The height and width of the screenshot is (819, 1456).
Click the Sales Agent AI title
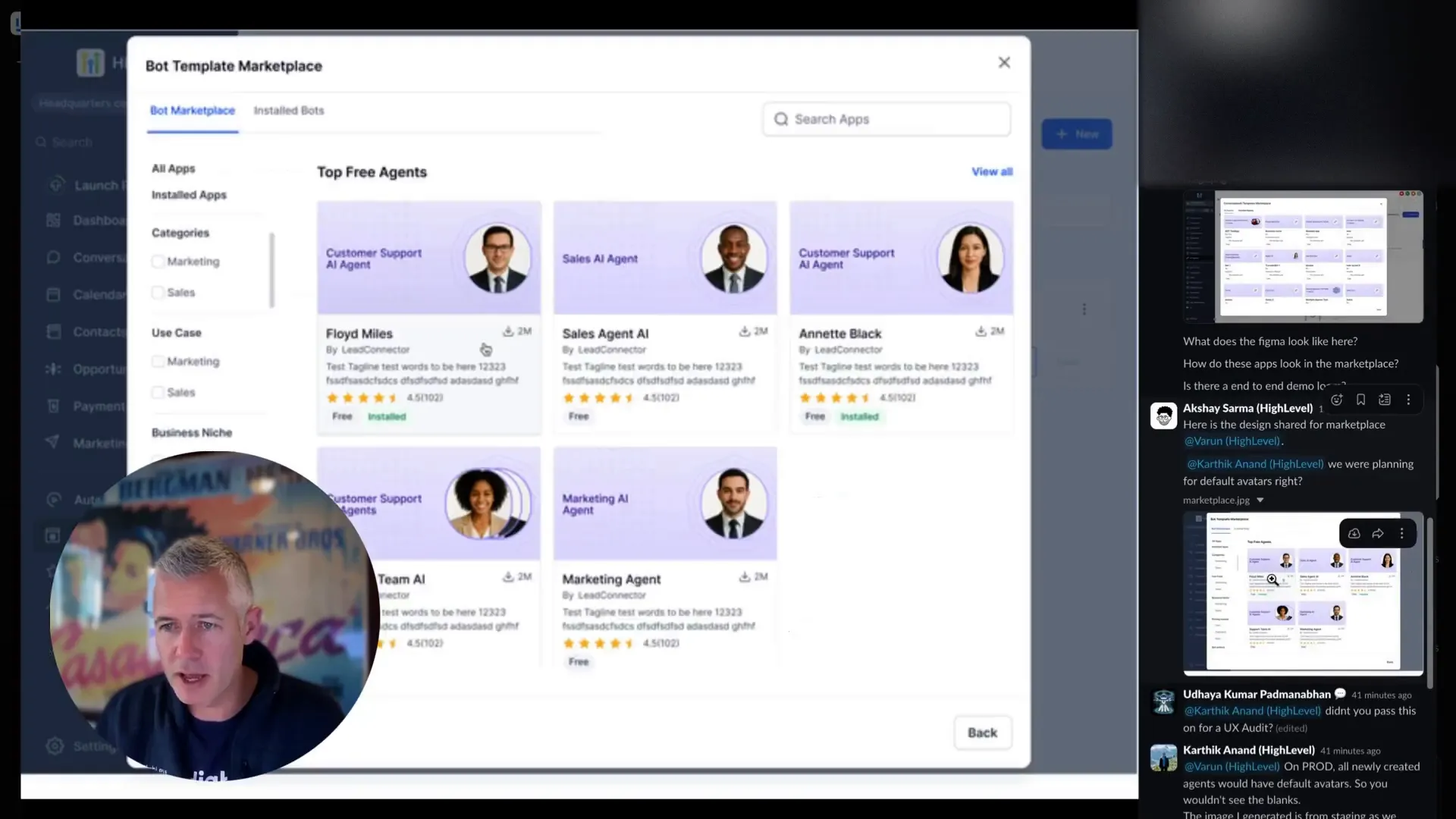605,334
